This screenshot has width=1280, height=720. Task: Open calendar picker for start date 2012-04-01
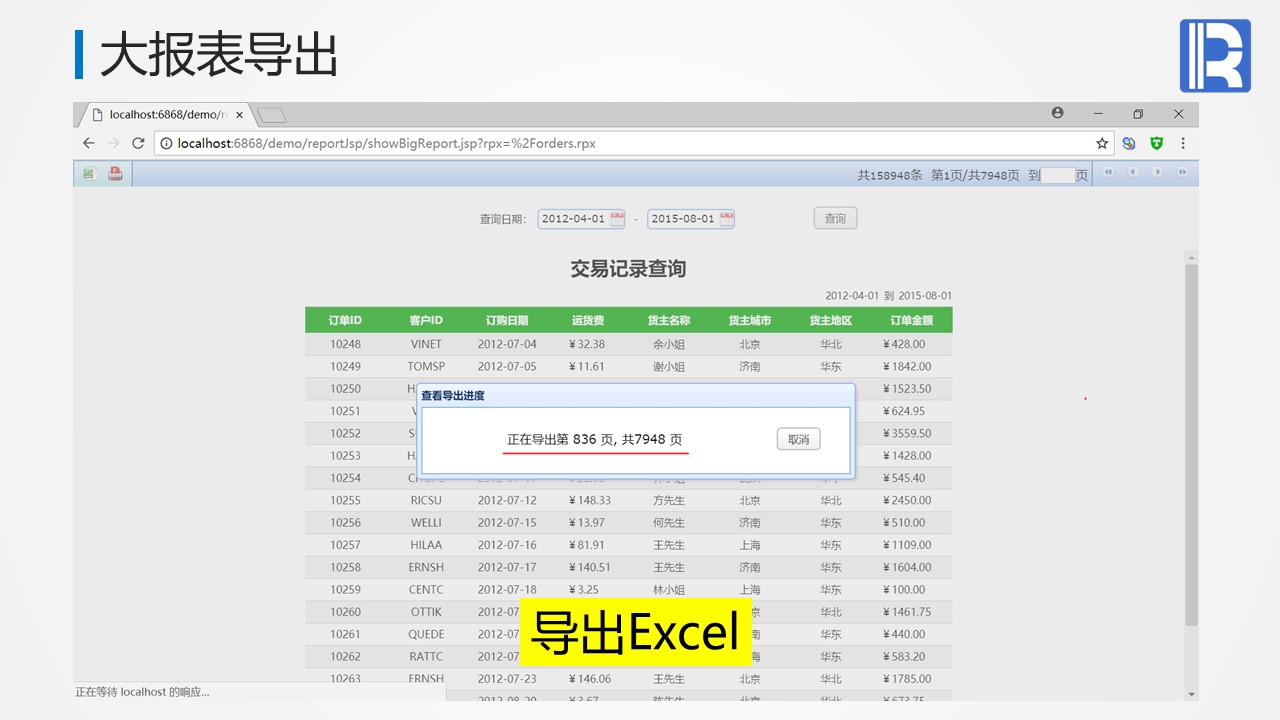(617, 218)
